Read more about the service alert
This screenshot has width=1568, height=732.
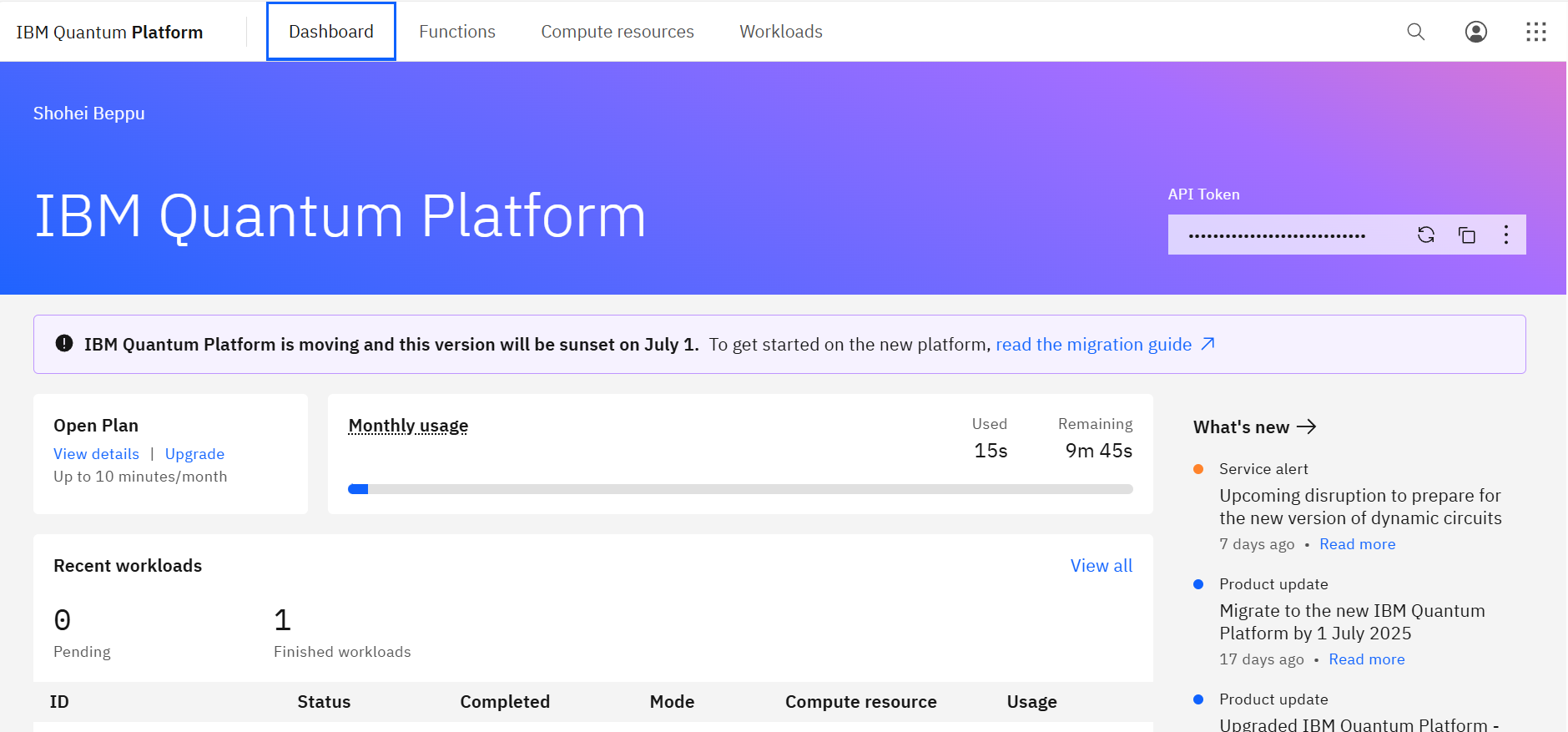[1357, 544]
